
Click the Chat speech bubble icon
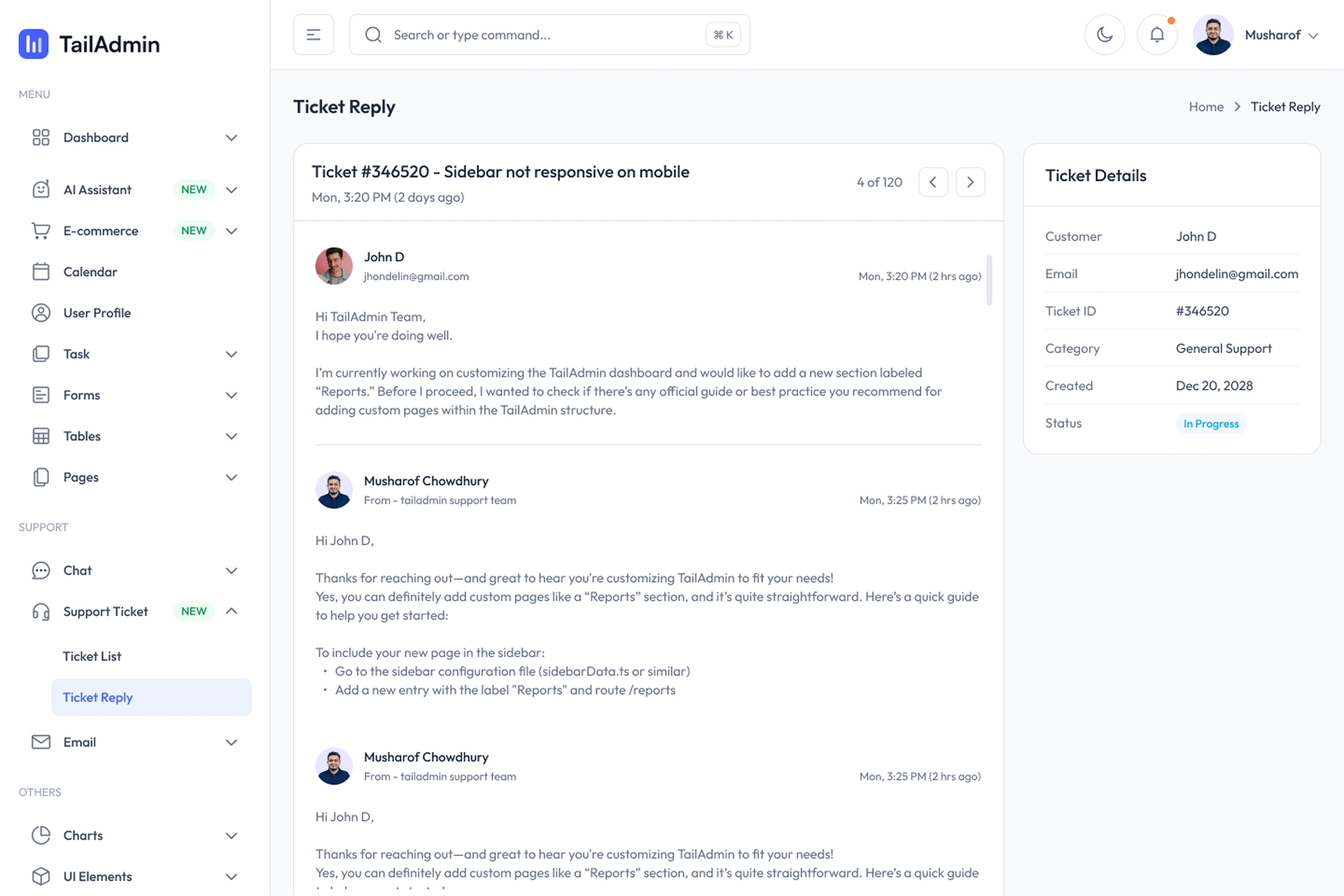(x=41, y=570)
